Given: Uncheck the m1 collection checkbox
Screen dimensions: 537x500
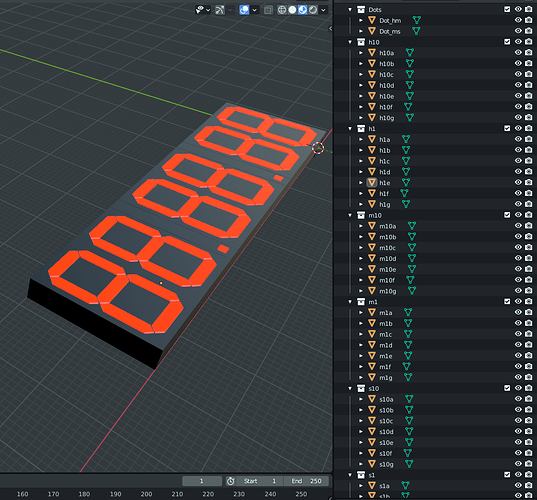Looking at the screenshot, I should point(507,301).
